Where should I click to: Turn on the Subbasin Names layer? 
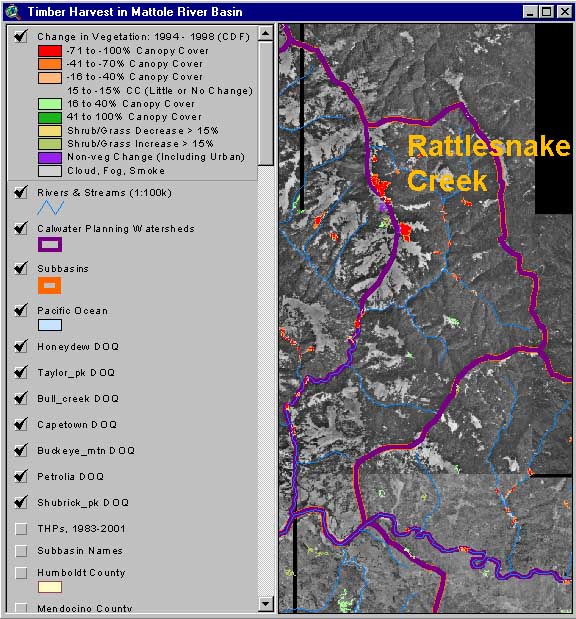(21, 551)
